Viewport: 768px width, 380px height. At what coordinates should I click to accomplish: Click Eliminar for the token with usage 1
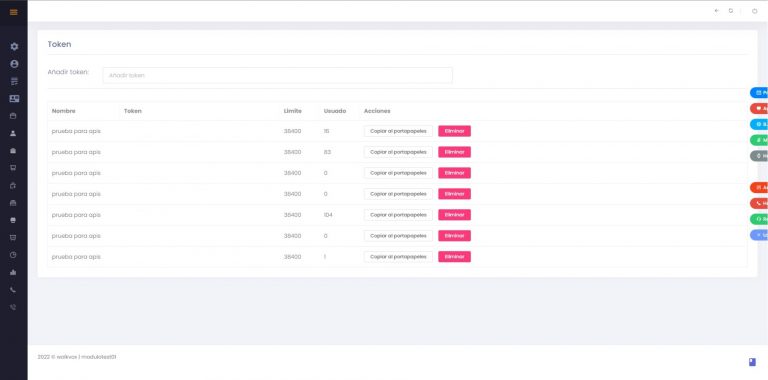pyautogui.click(x=455, y=257)
